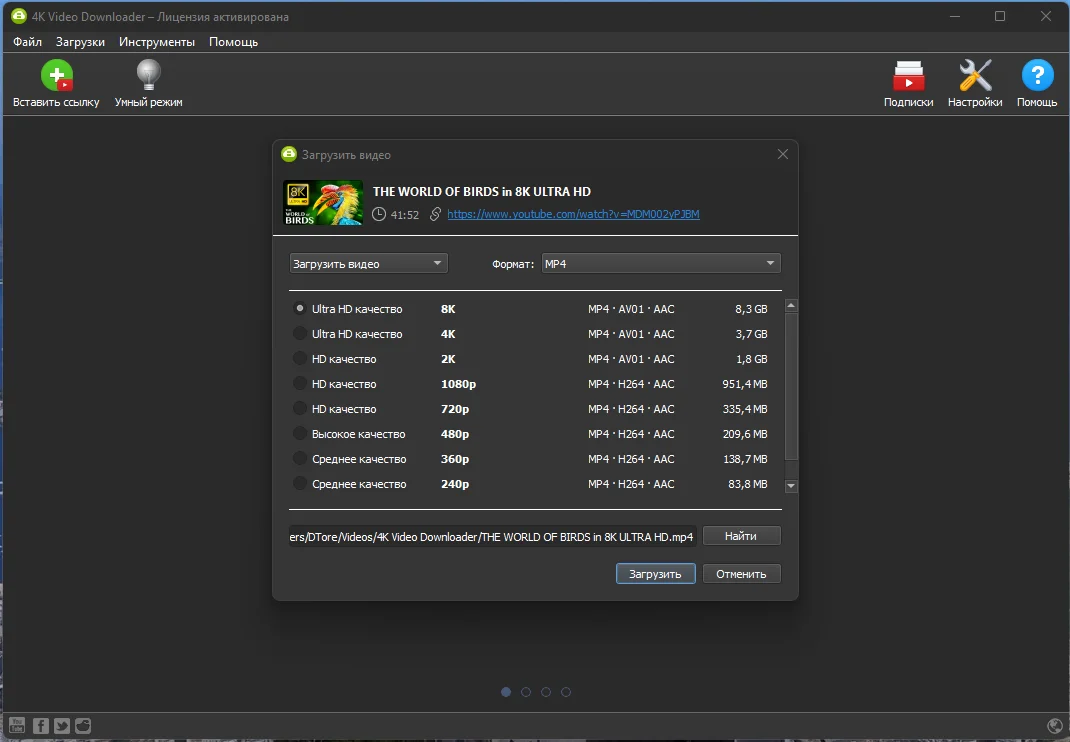Enable Smart Mode lightbulb icon
The width and height of the screenshot is (1070, 742).
click(148, 75)
